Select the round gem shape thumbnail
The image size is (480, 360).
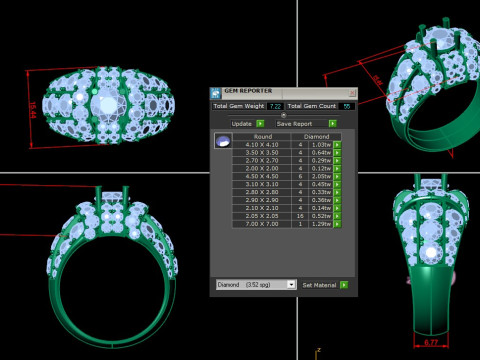pyautogui.click(x=223, y=141)
